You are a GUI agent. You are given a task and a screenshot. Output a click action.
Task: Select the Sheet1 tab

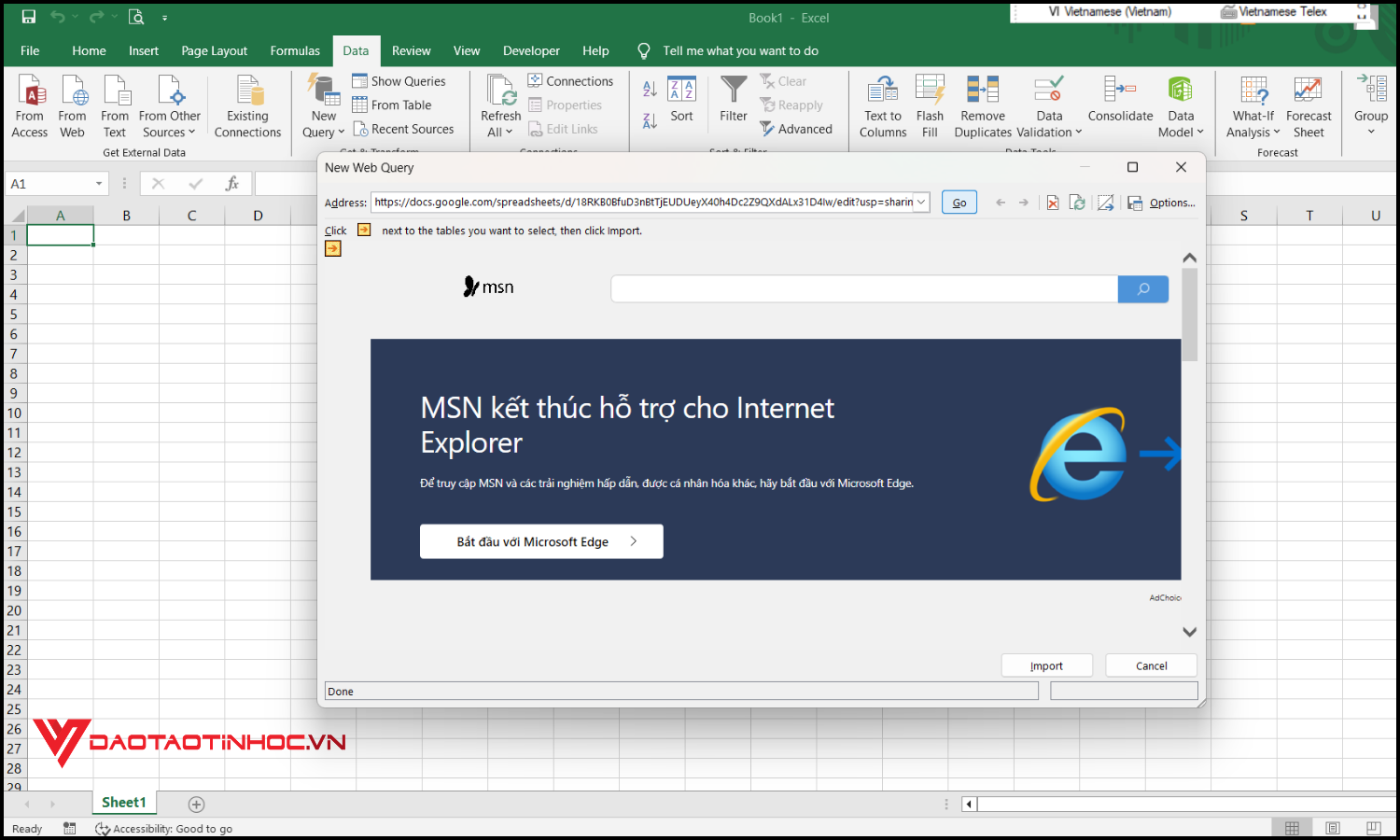(123, 802)
